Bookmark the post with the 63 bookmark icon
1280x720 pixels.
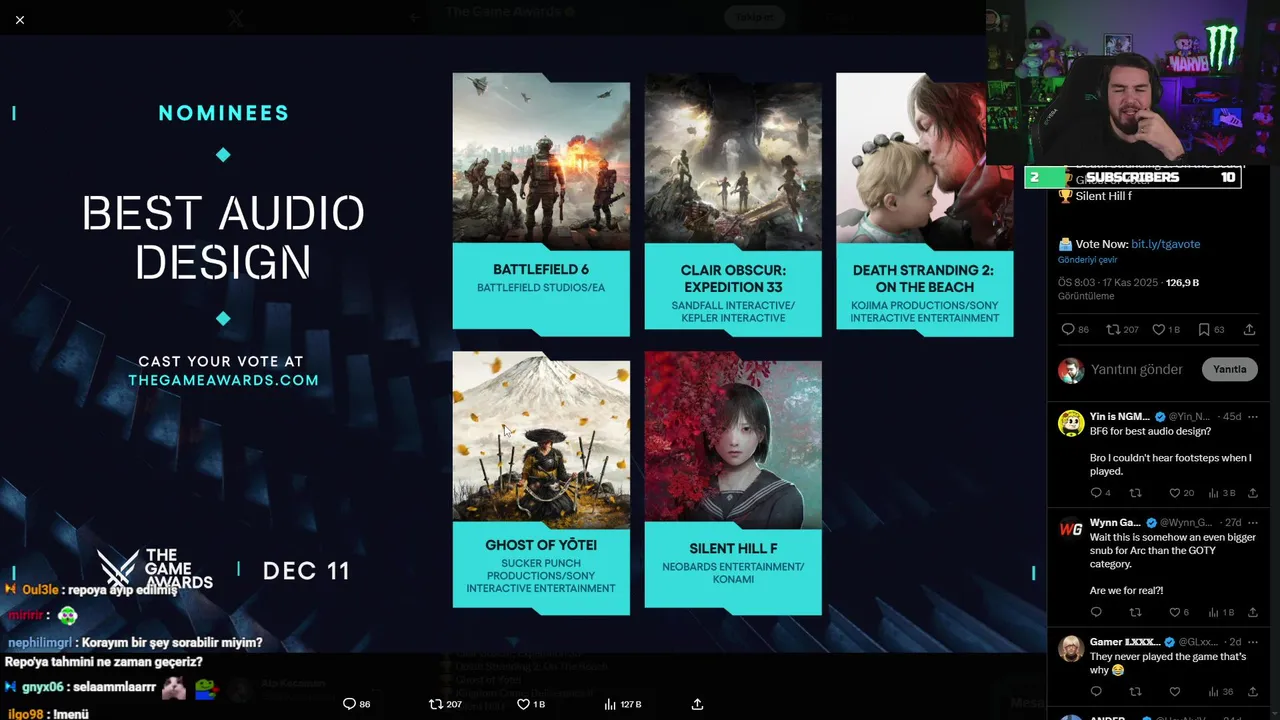coord(1211,329)
